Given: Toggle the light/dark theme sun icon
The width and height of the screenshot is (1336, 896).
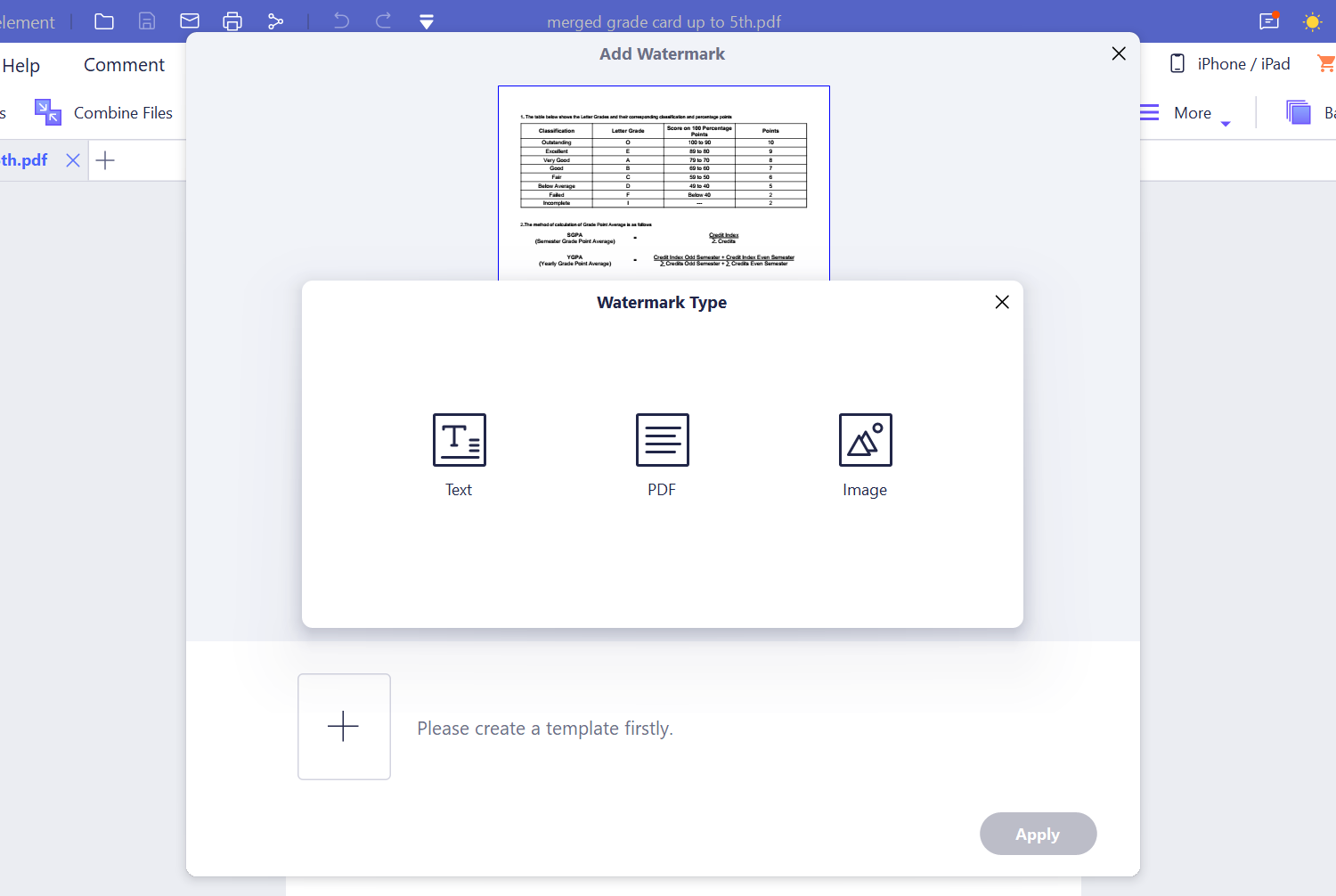Looking at the screenshot, I should (x=1311, y=20).
